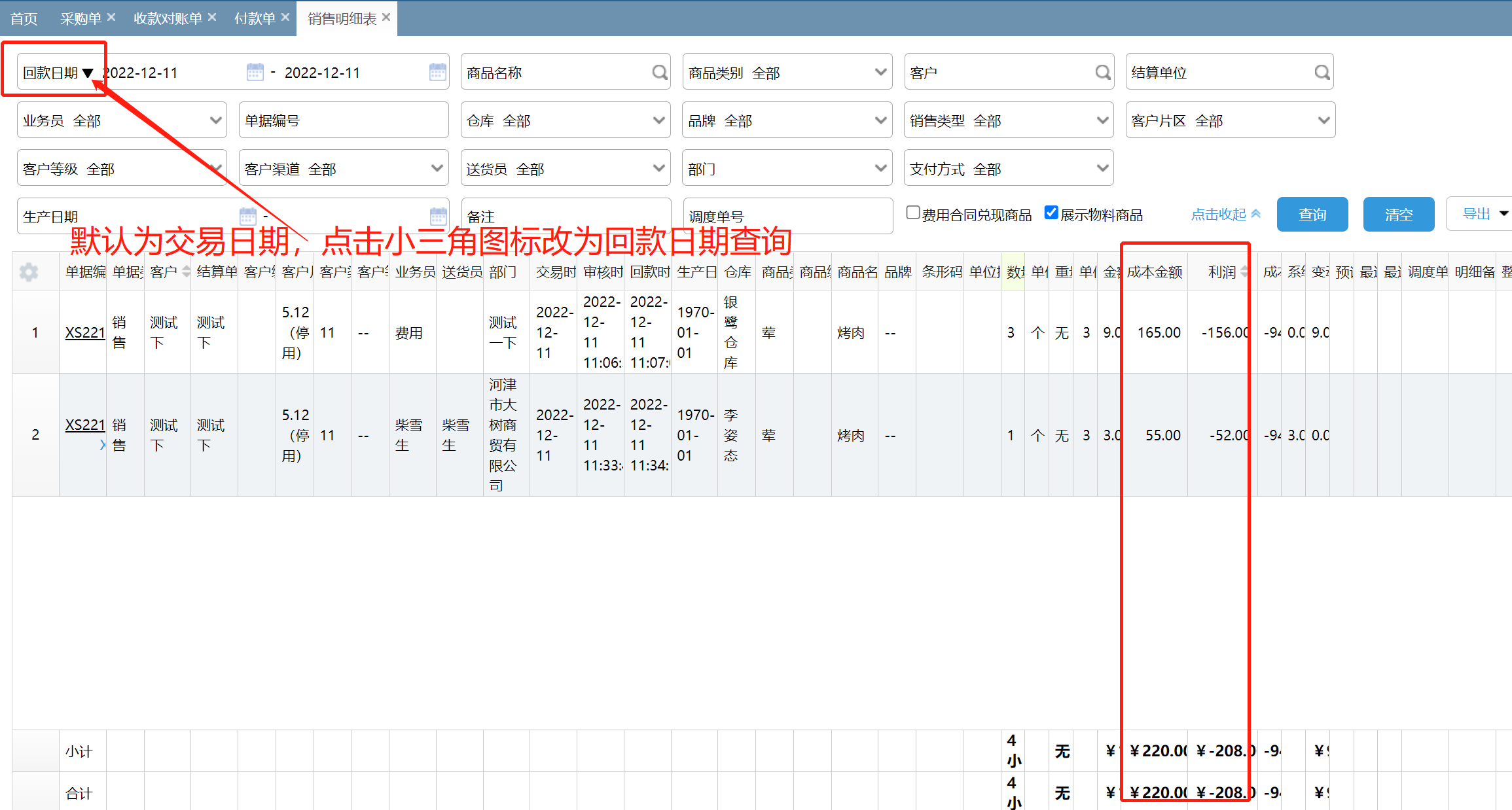
Task: Close the 付款单 tab
Action: click(x=285, y=18)
